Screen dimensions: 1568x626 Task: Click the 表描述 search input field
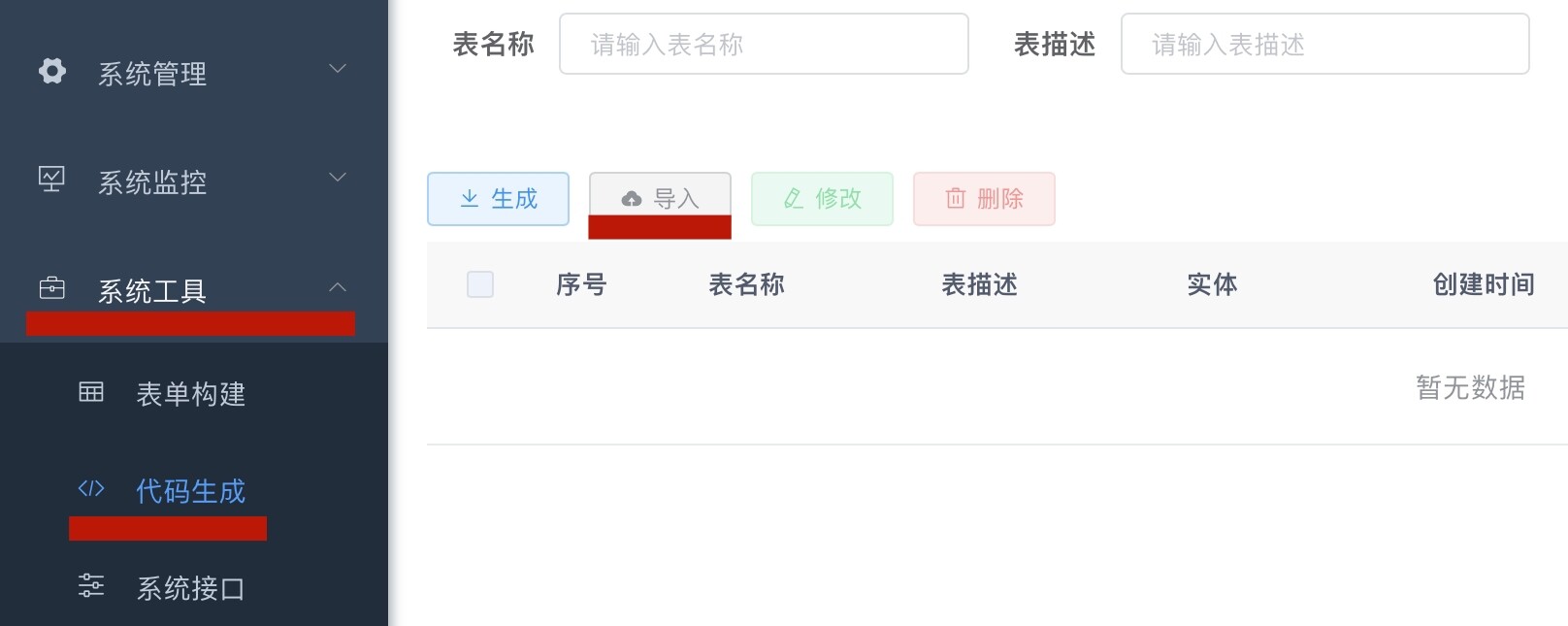point(1324,44)
